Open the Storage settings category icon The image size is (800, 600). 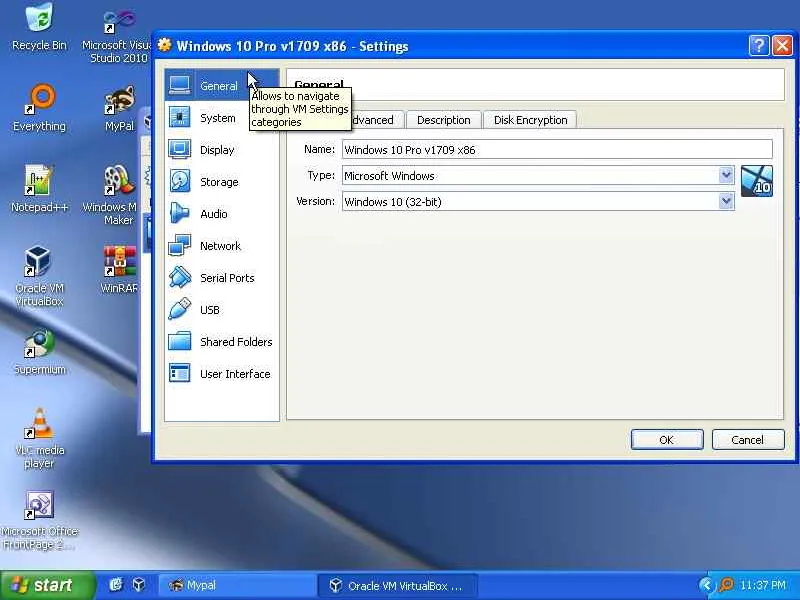180,182
